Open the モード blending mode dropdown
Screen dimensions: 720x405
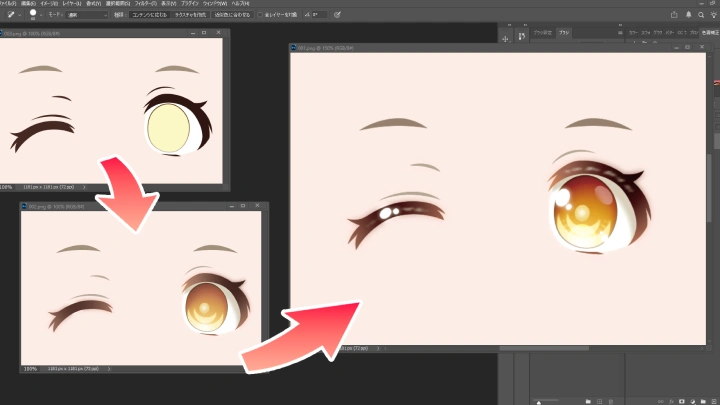click(x=87, y=15)
